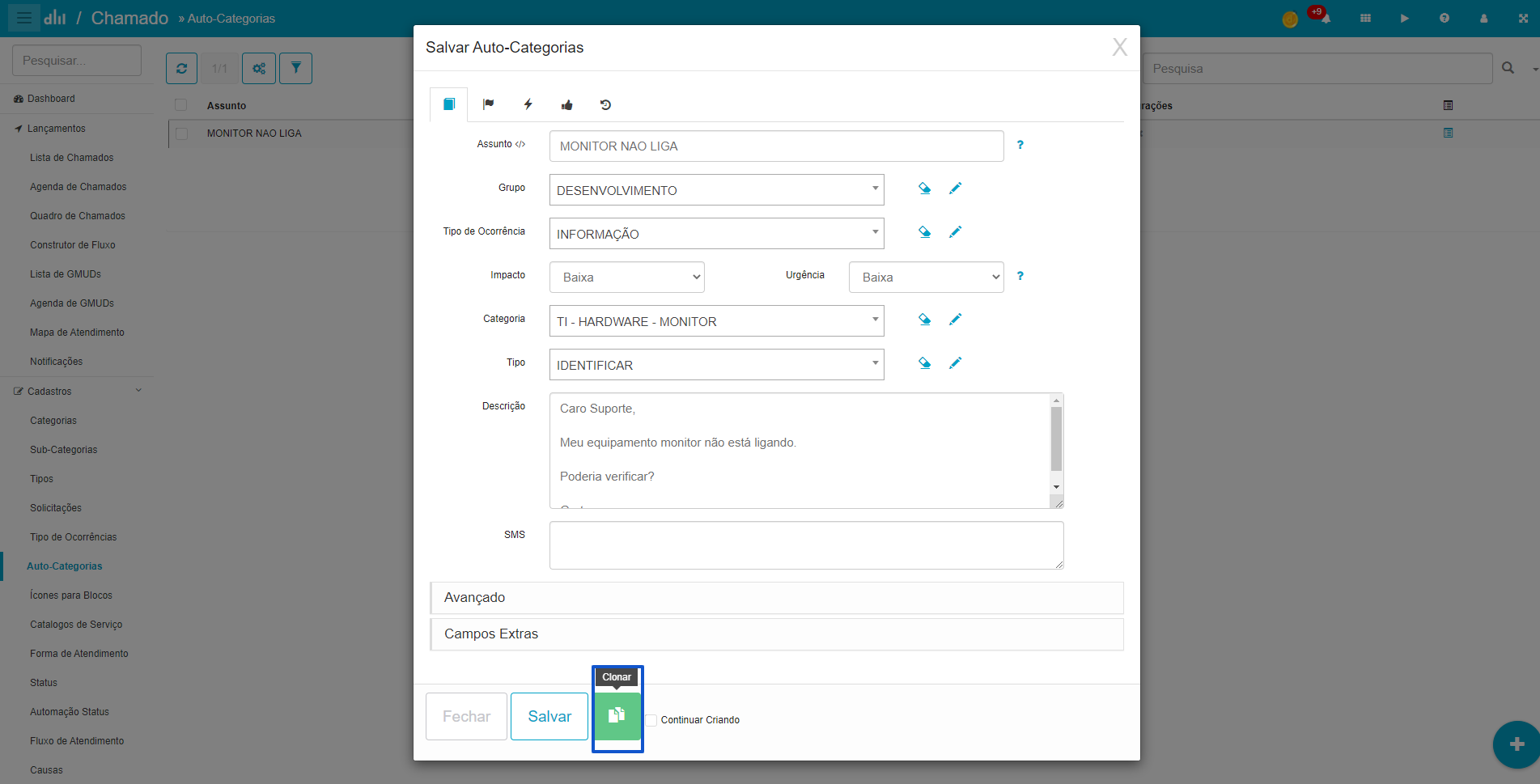1540x784 pixels.
Task: Open notifications bell with +9 badge
Action: pyautogui.click(x=1325, y=17)
